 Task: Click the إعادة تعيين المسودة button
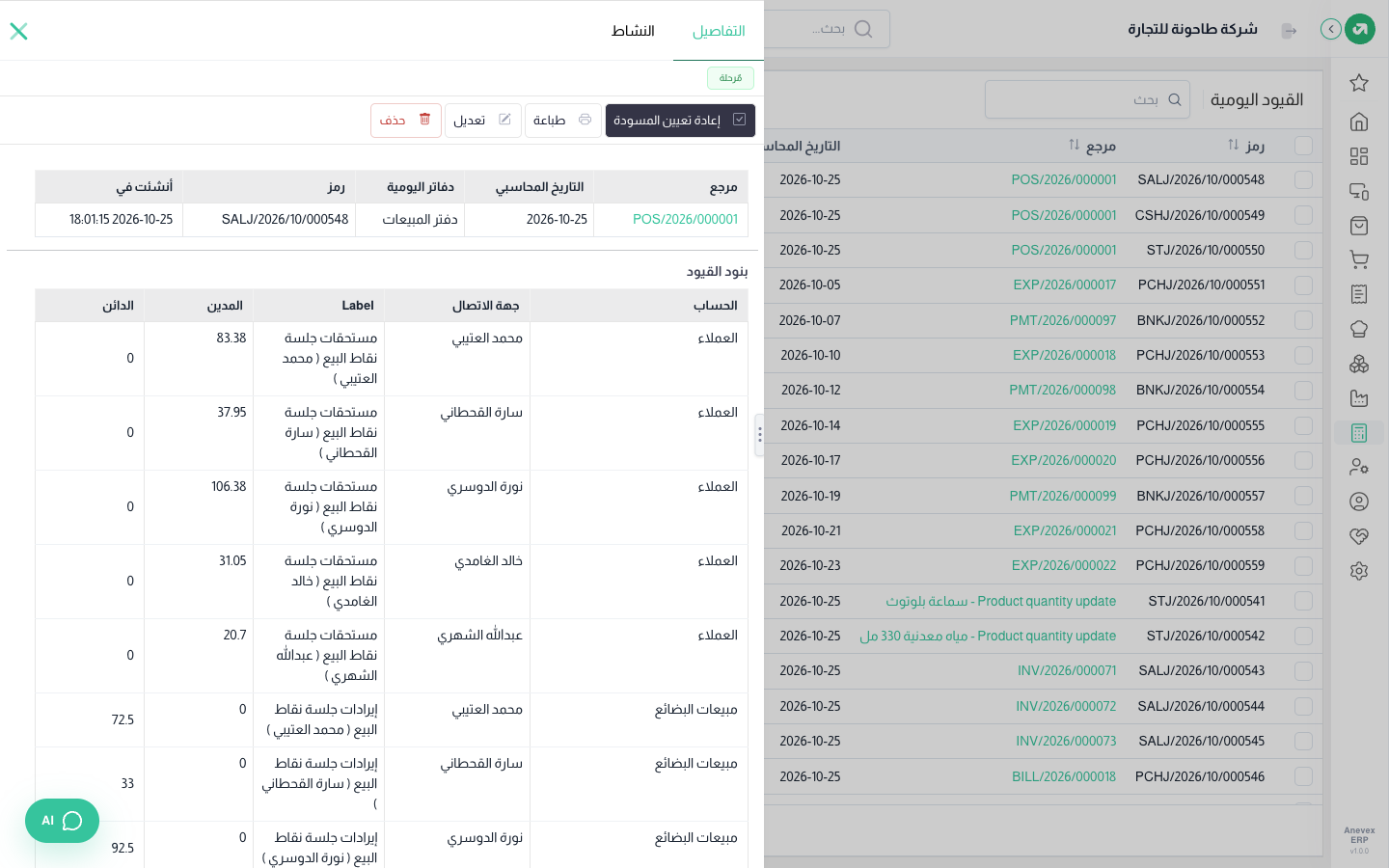click(x=680, y=121)
